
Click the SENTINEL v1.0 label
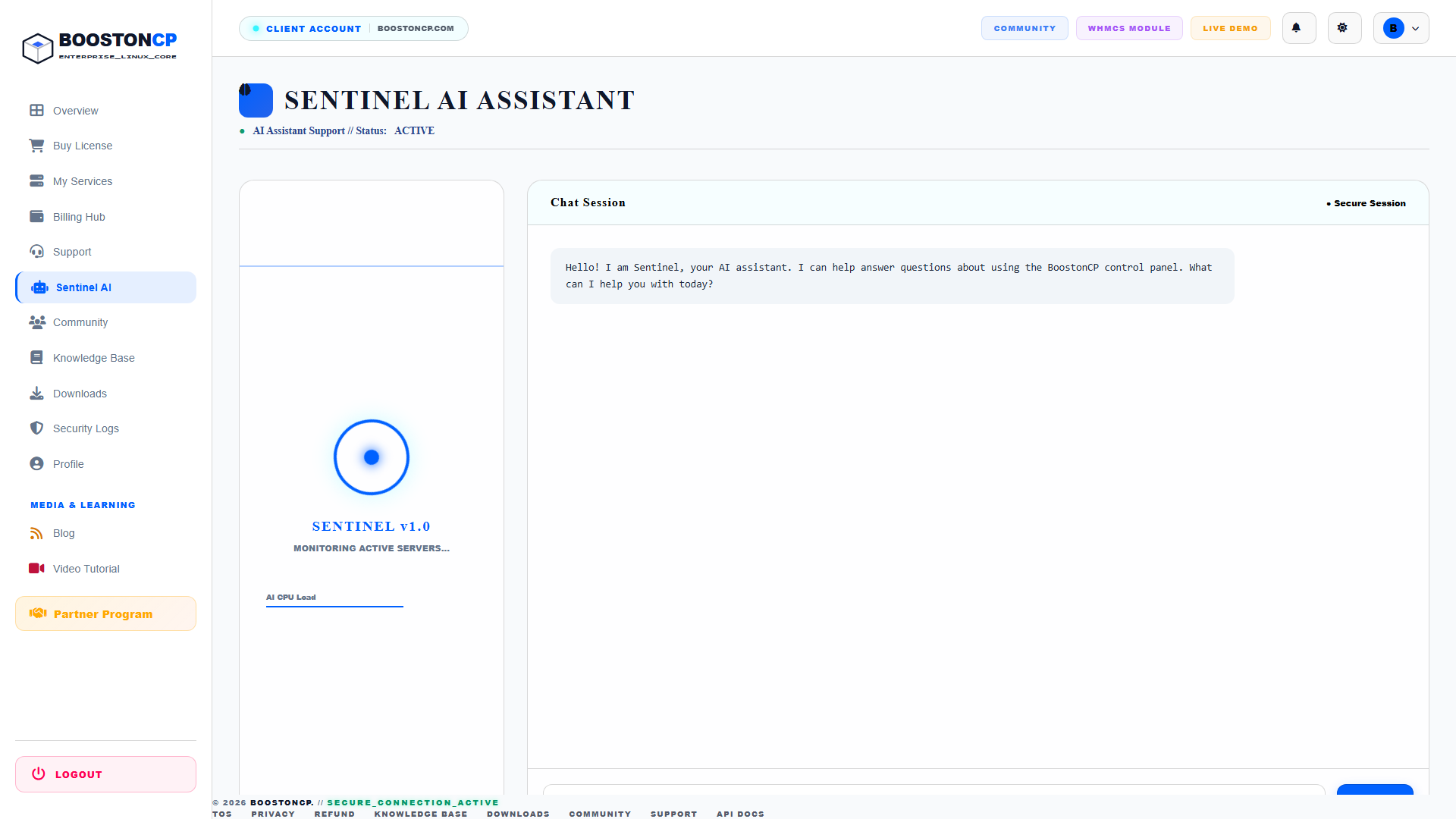point(372,526)
